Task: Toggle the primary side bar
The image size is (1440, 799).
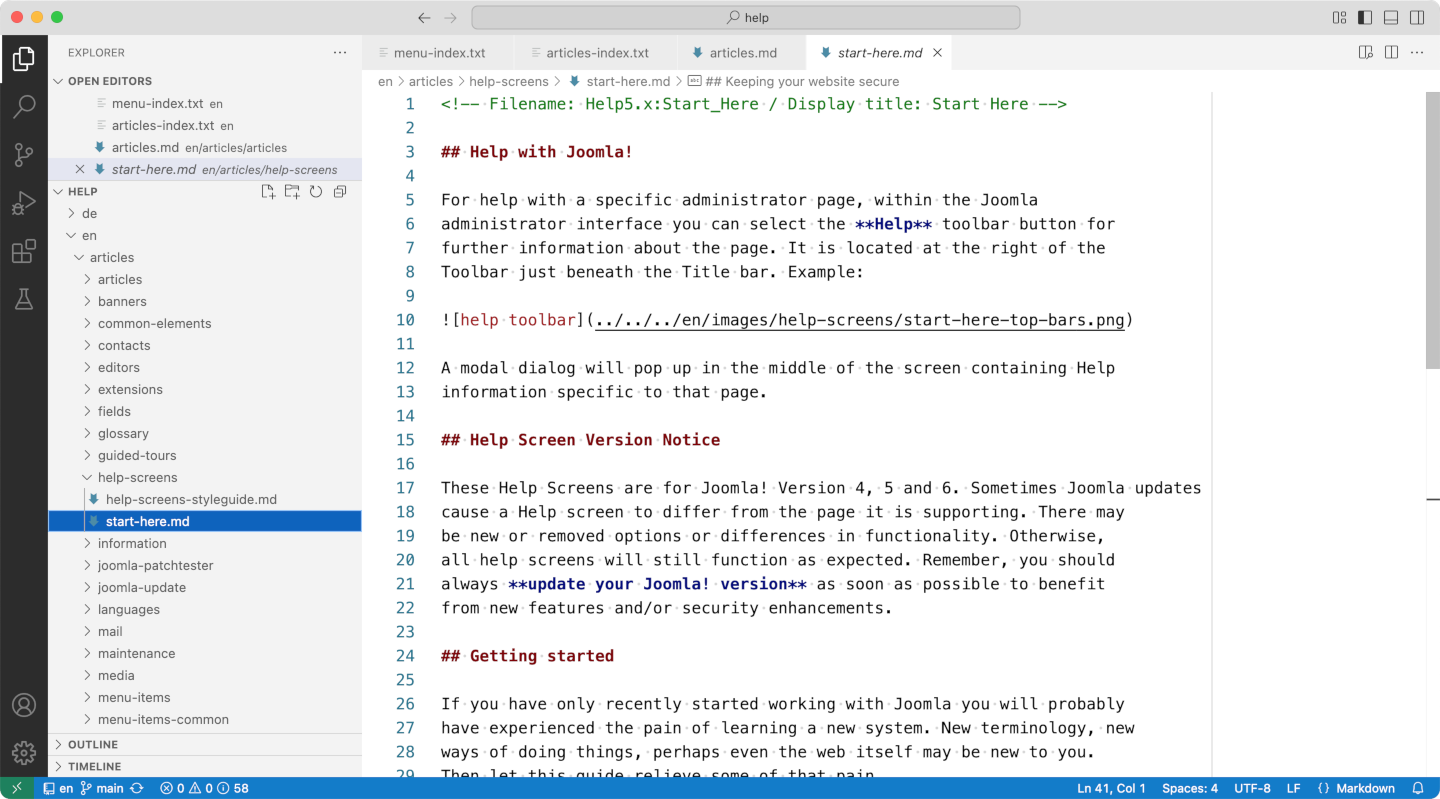Action: tap(1365, 17)
